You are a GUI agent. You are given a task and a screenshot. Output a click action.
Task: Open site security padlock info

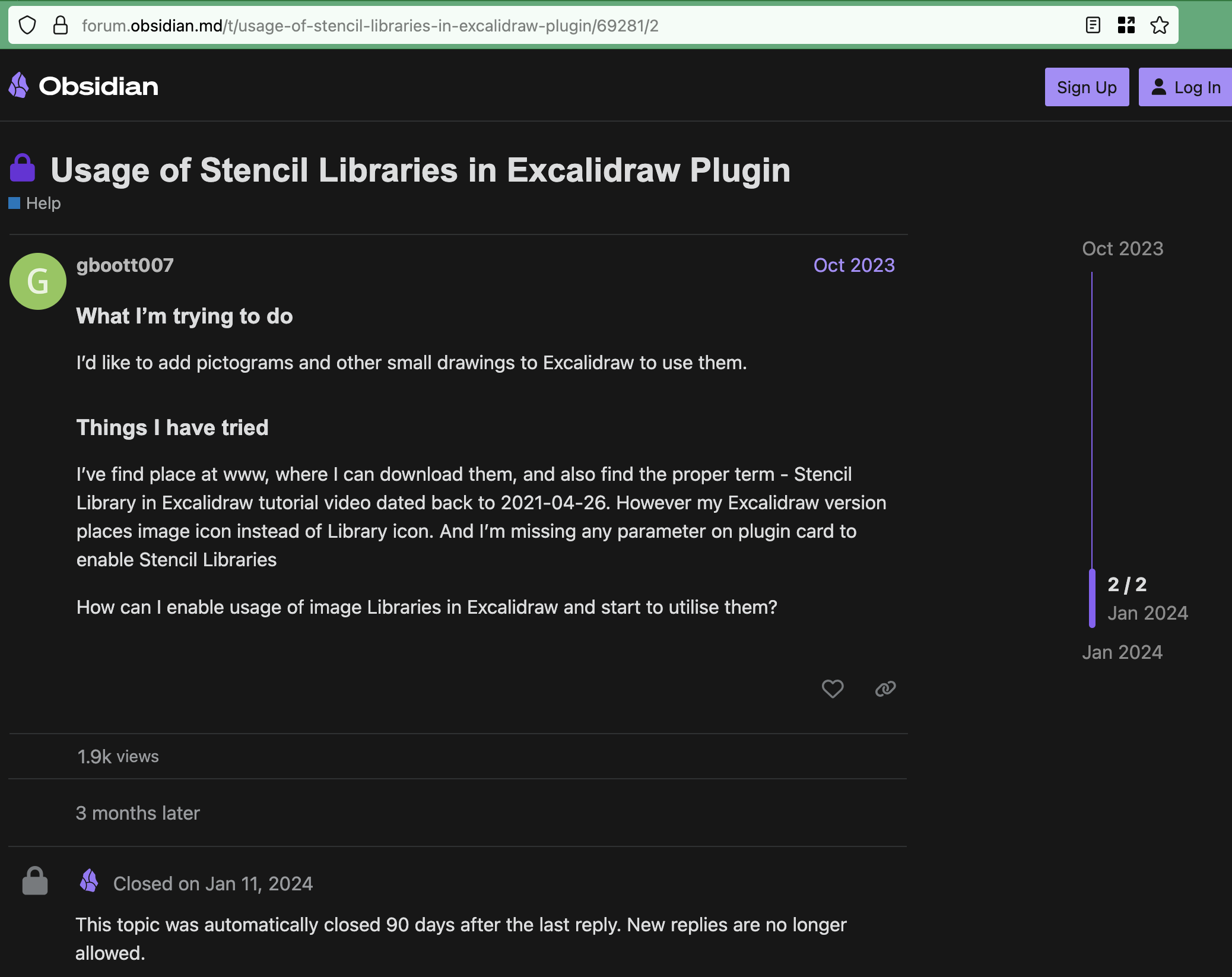(60, 26)
